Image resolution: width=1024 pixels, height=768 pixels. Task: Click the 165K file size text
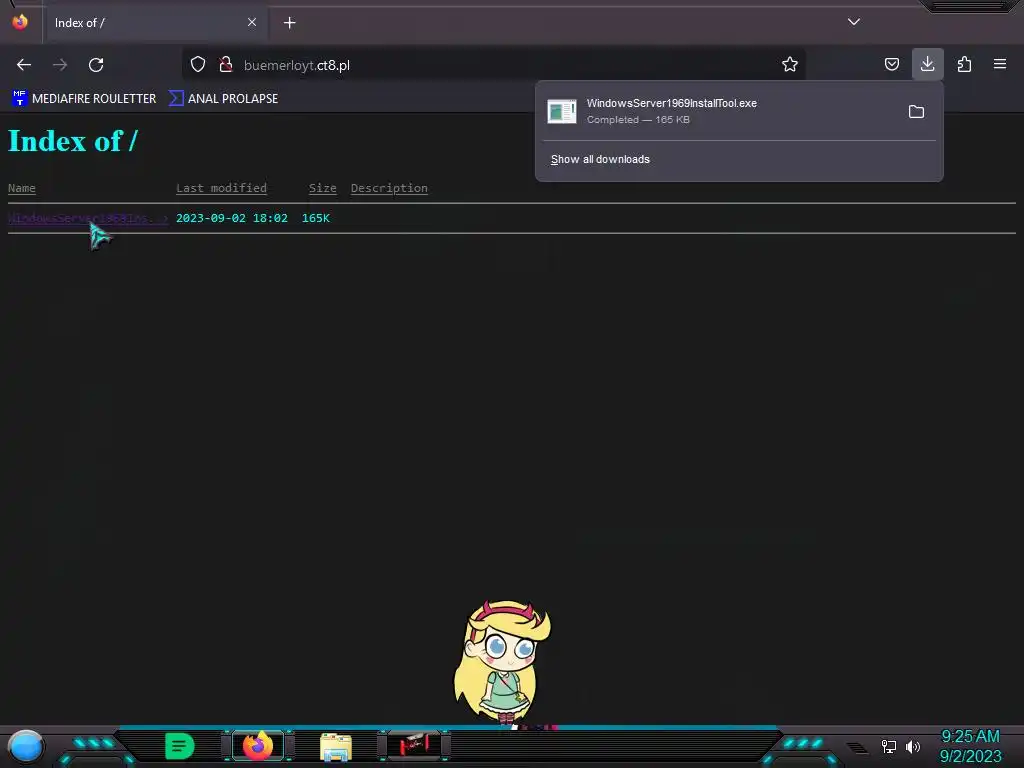pos(315,218)
